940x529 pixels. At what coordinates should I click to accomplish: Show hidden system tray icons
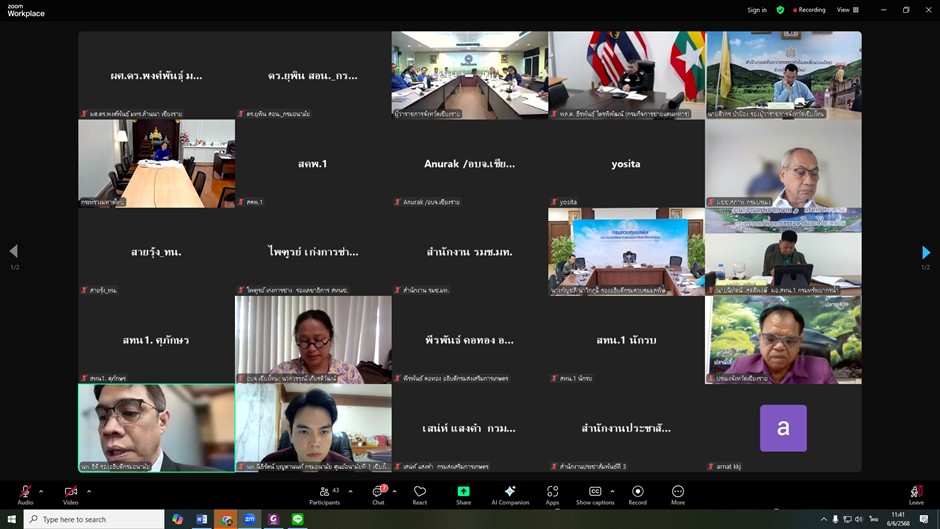point(824,519)
